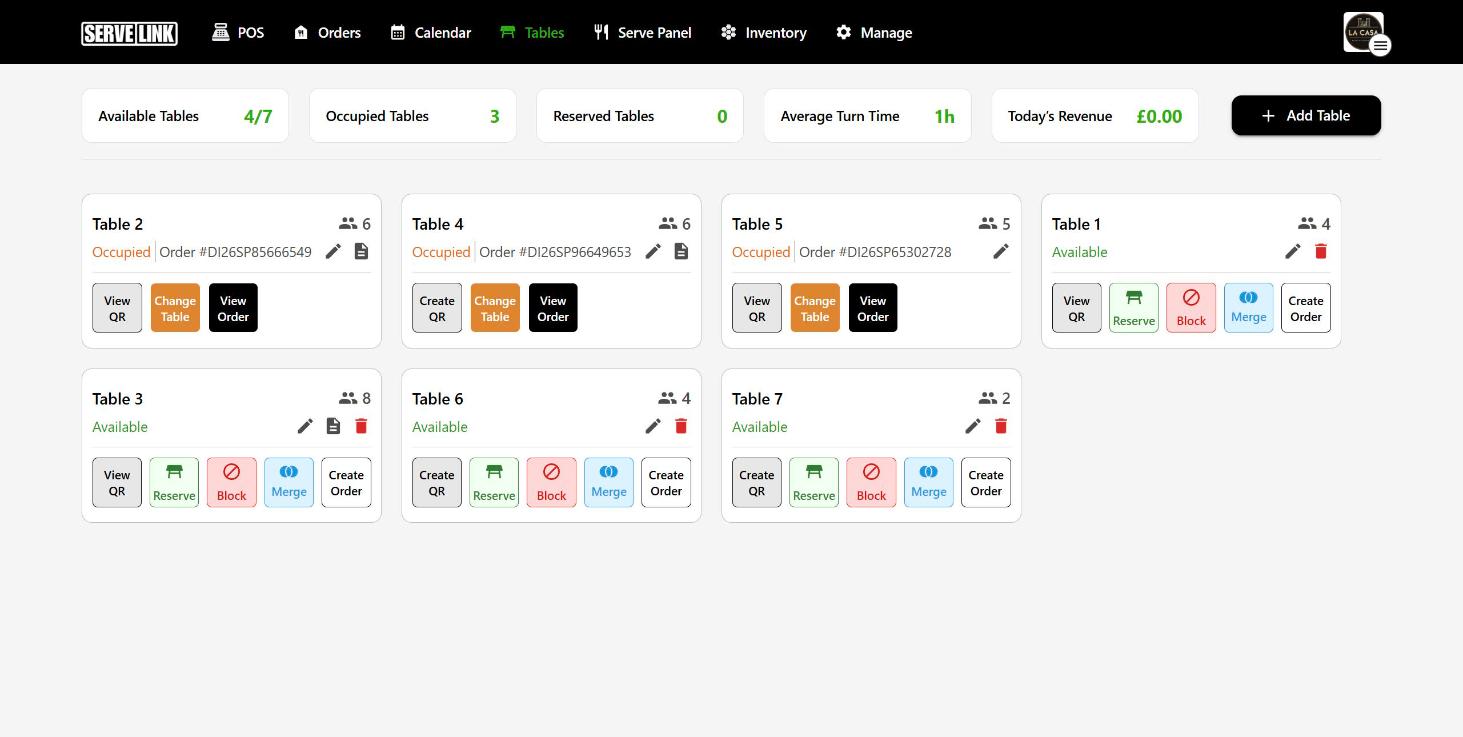Merge Table 6

[609, 483]
